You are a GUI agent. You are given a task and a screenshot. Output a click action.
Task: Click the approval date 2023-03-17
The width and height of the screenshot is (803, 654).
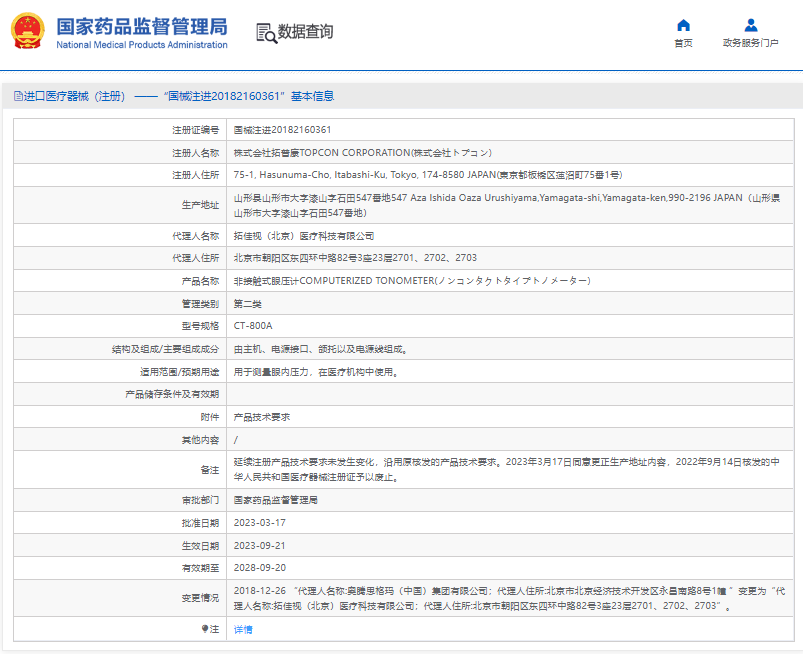[x=260, y=523]
